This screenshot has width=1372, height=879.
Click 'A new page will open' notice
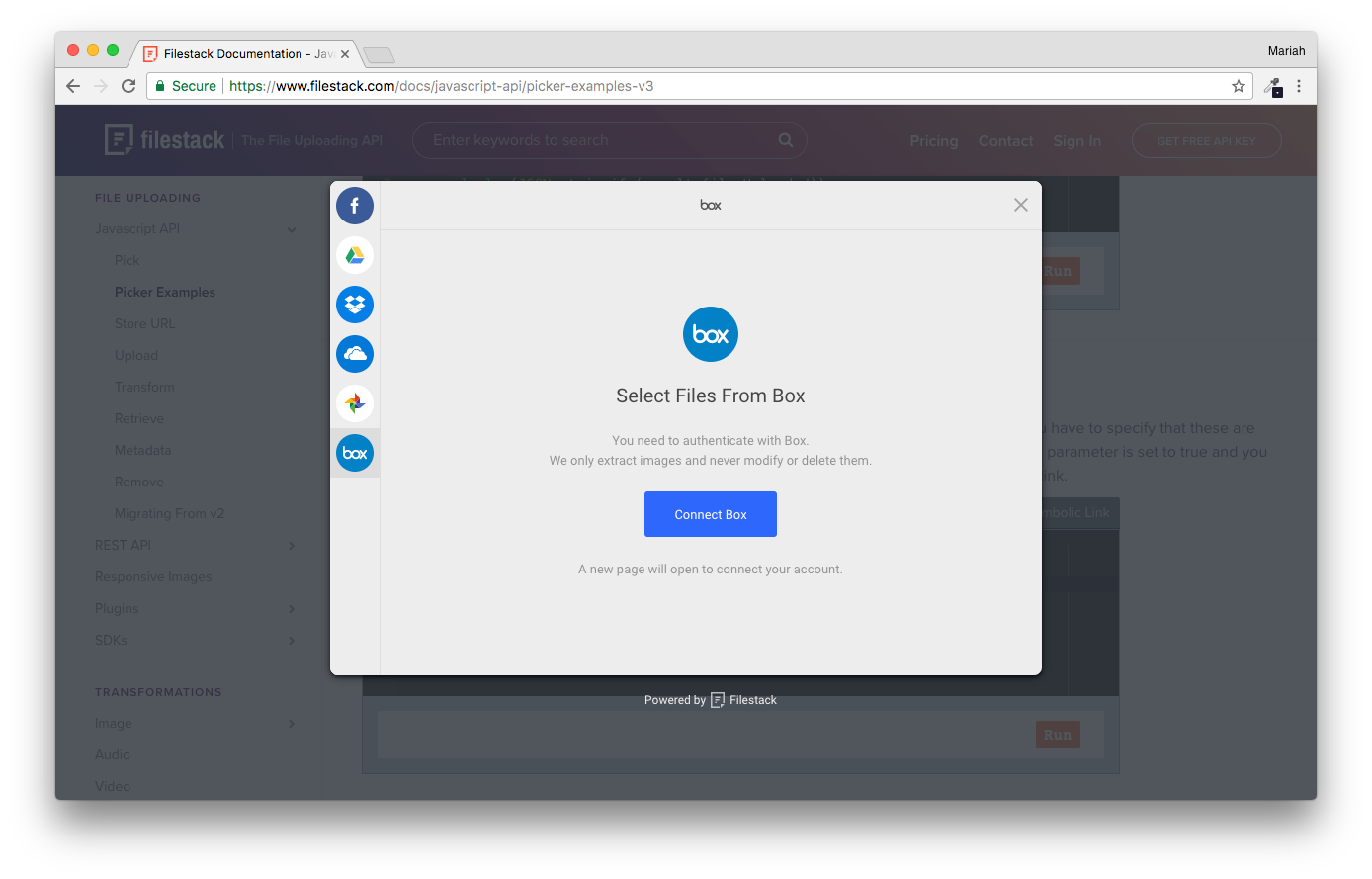coord(711,570)
